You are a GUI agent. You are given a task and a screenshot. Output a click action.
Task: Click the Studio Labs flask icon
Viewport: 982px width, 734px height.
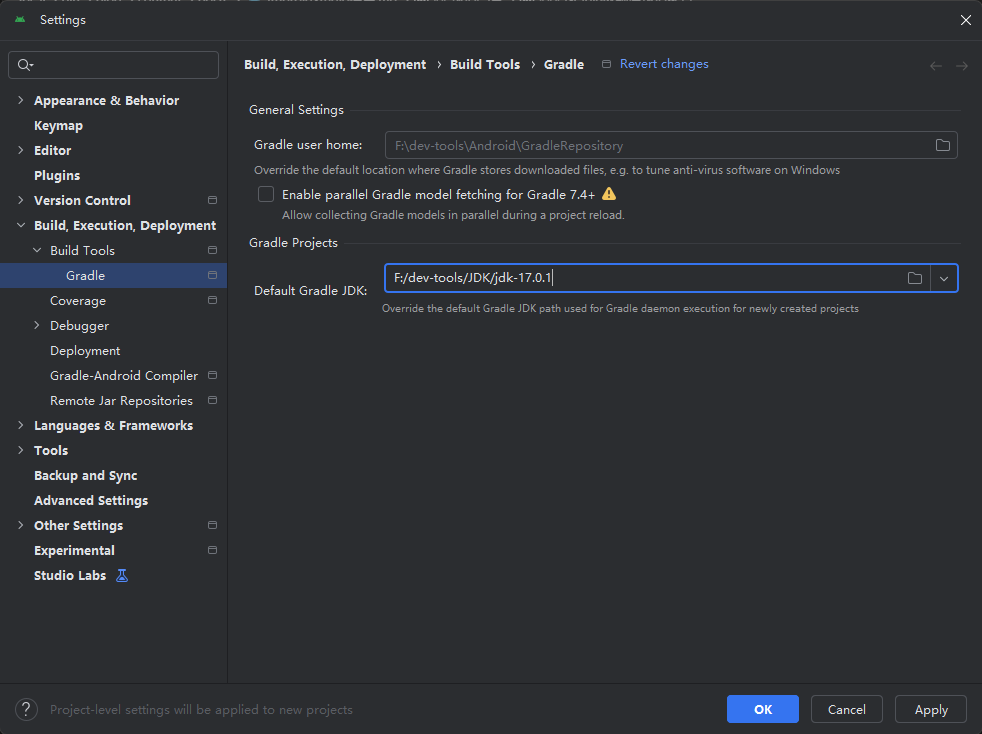coord(122,576)
